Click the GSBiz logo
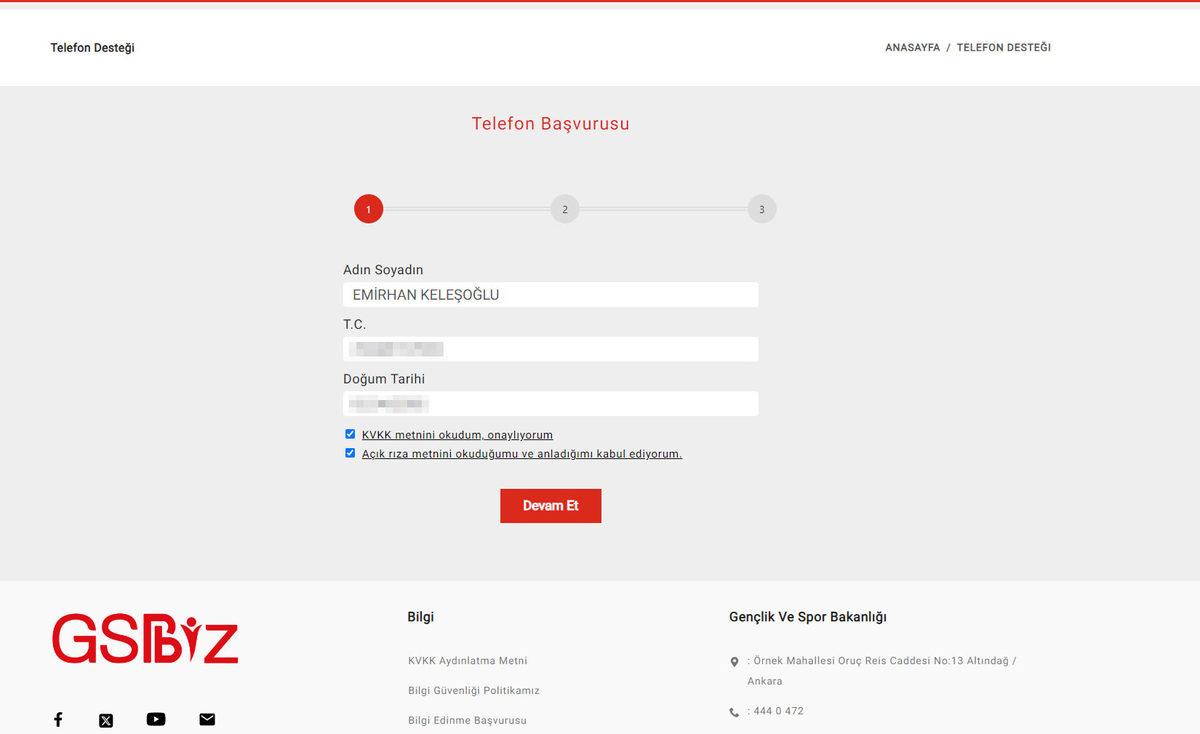This screenshot has height=734, width=1200. pyautogui.click(x=145, y=640)
